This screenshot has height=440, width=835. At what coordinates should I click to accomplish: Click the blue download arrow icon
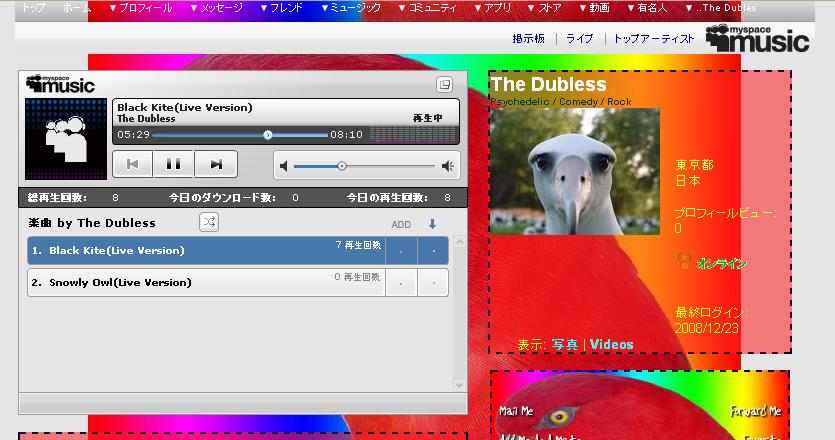[432, 224]
